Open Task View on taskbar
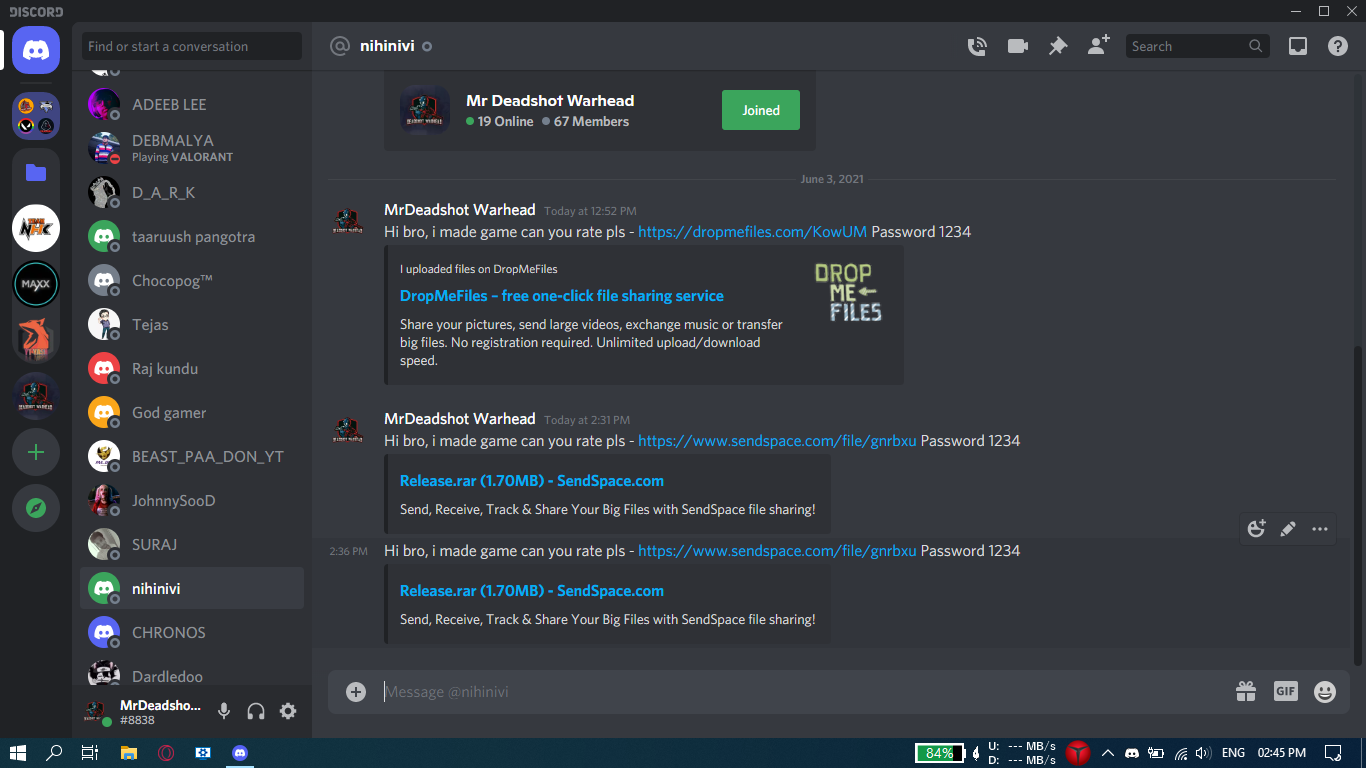 pyautogui.click(x=90, y=753)
